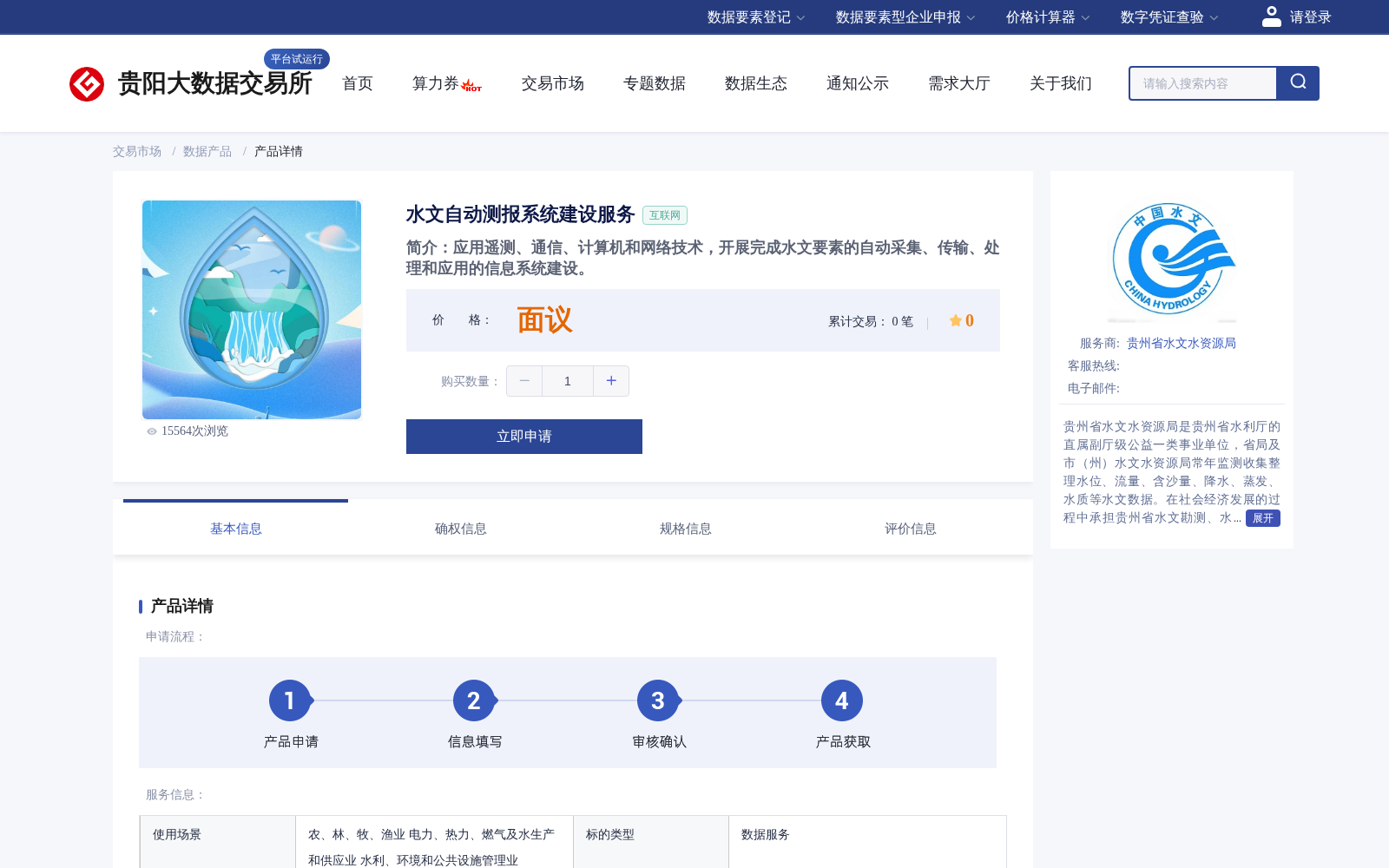Click step 1 产品申请 circle
This screenshot has height=868, width=1389.
tap(290, 700)
